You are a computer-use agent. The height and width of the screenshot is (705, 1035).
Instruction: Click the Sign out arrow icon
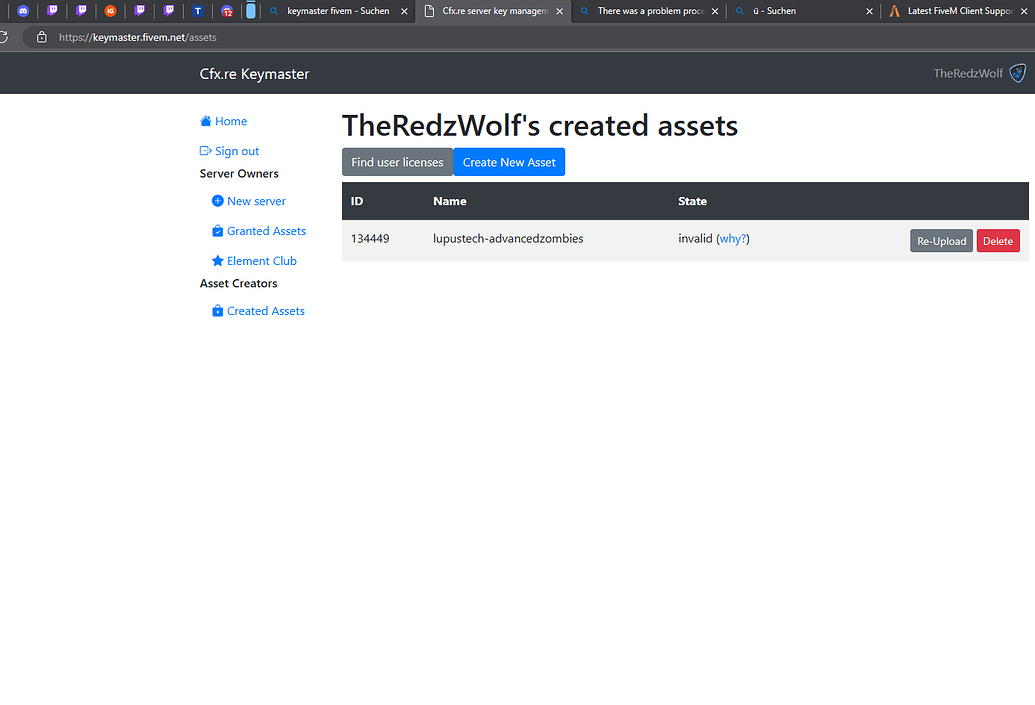tap(205, 151)
